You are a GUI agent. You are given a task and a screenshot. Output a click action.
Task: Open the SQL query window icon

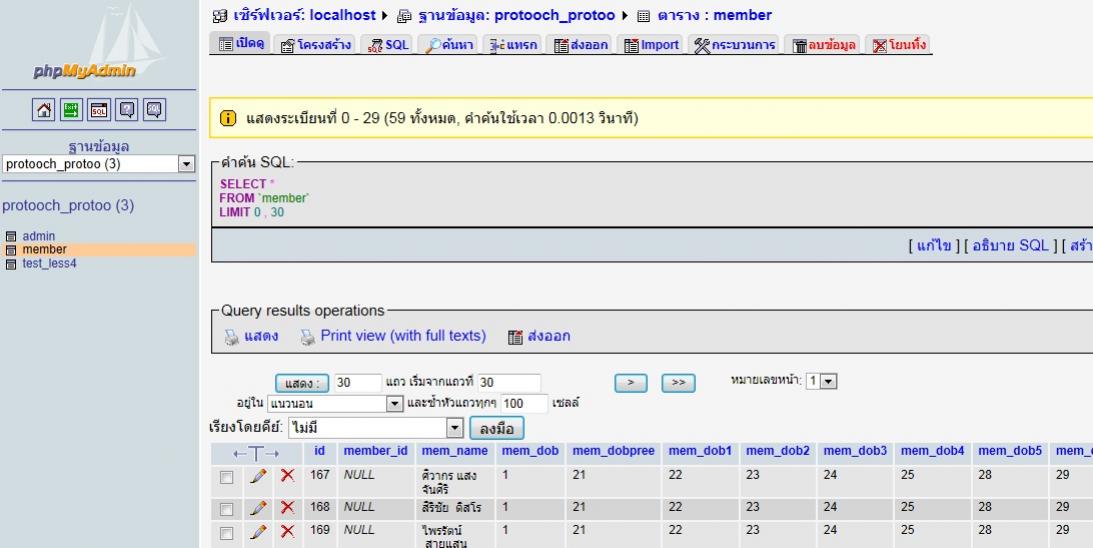tap(99, 109)
